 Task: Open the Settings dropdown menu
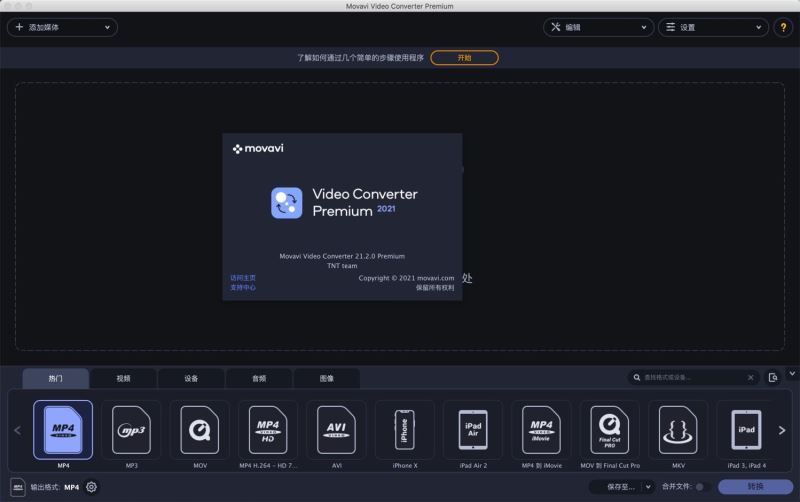pyautogui.click(x=713, y=28)
